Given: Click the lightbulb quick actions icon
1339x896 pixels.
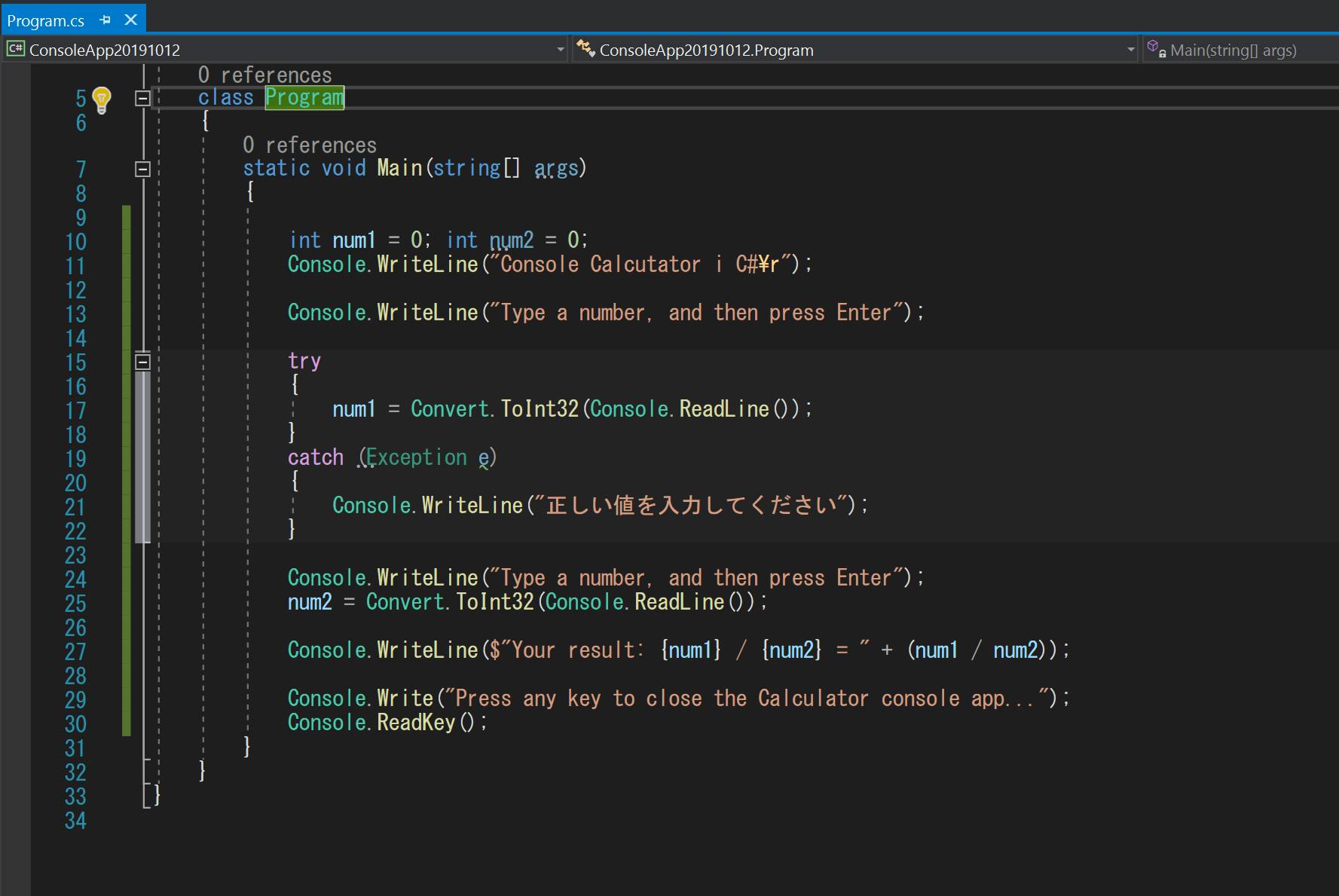Looking at the screenshot, I should 101,99.
